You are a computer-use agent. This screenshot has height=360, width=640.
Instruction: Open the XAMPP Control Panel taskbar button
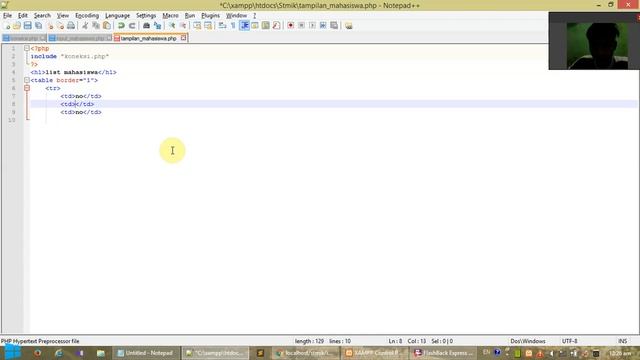[x=376, y=353]
